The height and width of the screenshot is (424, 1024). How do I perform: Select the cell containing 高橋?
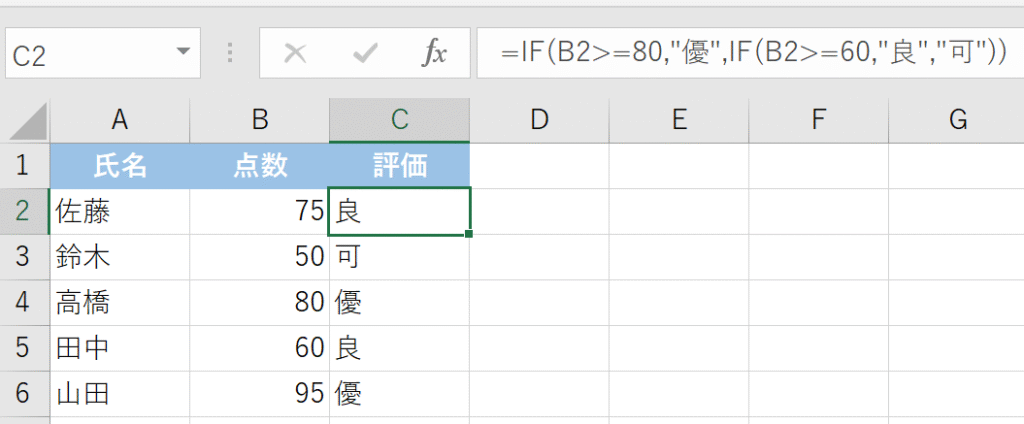120,302
